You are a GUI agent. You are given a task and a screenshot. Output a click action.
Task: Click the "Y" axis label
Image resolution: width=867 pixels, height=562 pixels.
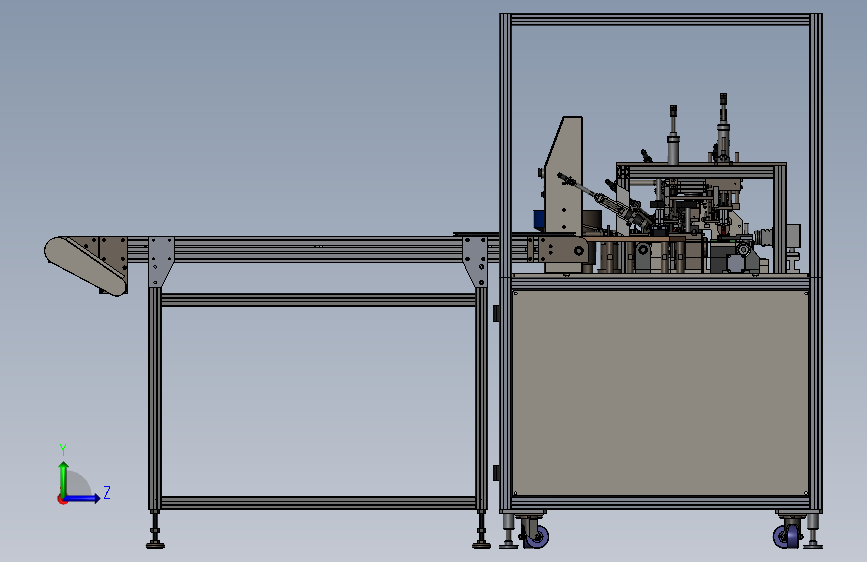[x=63, y=449]
